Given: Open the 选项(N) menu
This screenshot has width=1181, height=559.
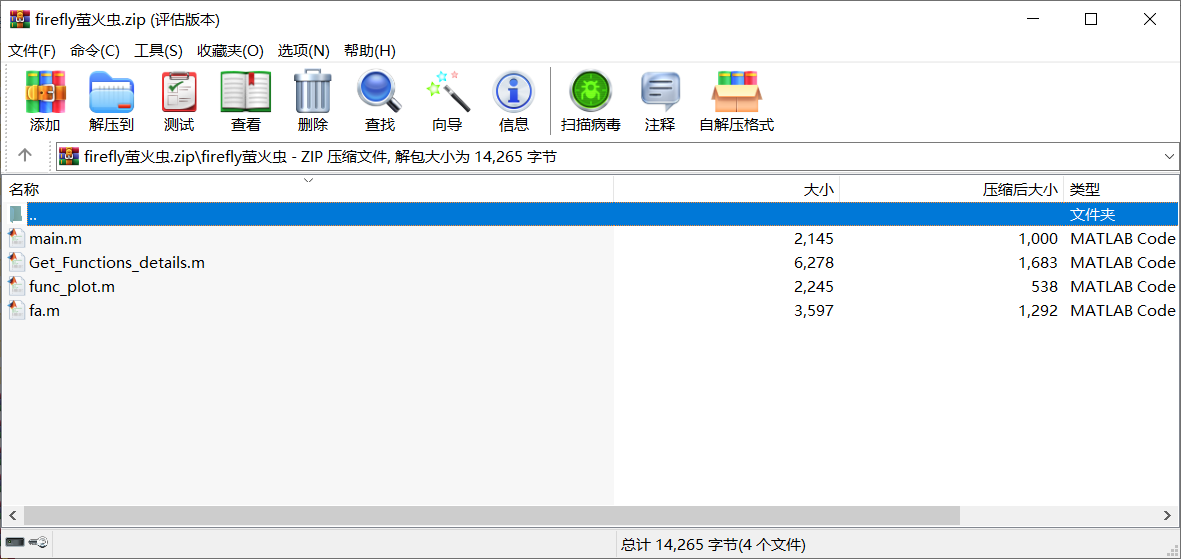Looking at the screenshot, I should (x=304, y=51).
